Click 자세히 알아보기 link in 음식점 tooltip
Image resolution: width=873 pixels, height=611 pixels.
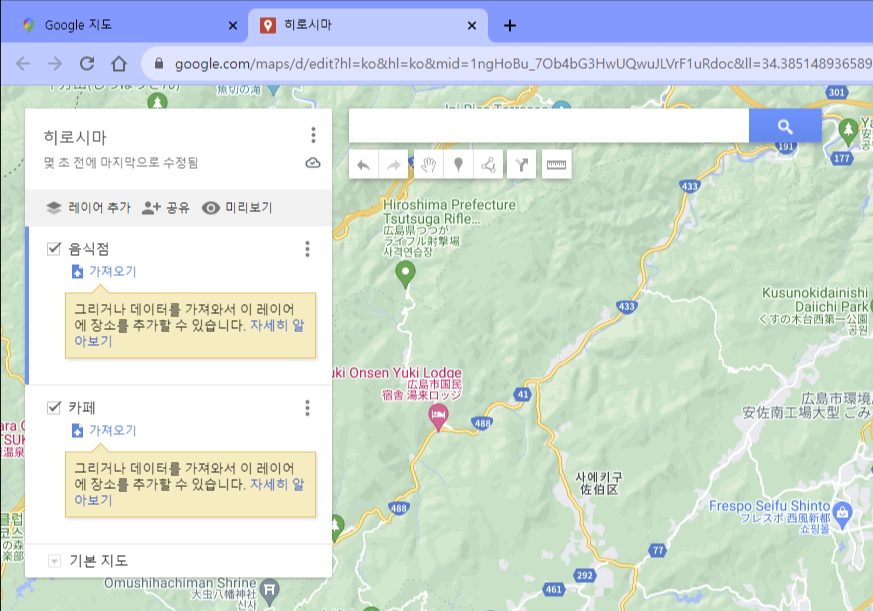coord(277,325)
